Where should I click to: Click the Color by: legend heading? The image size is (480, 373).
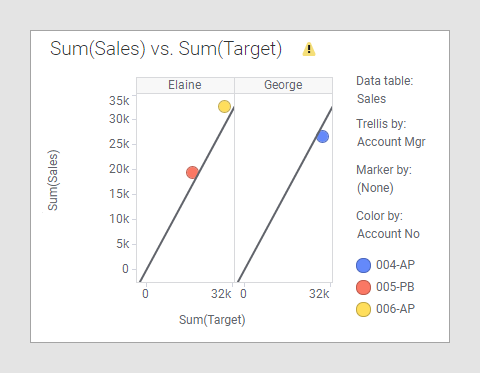pos(379,216)
